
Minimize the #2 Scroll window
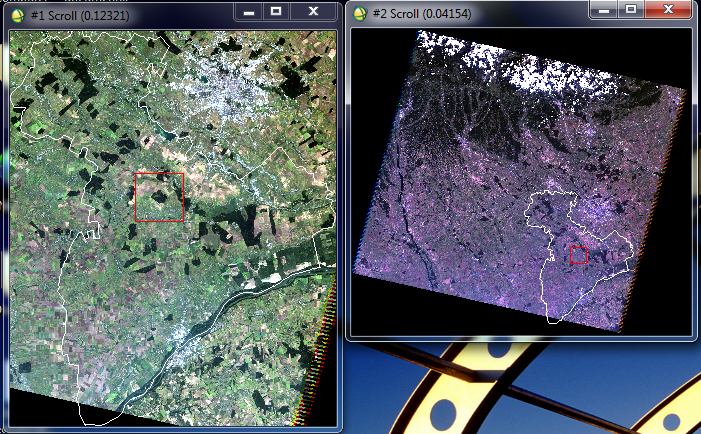tap(604, 9)
